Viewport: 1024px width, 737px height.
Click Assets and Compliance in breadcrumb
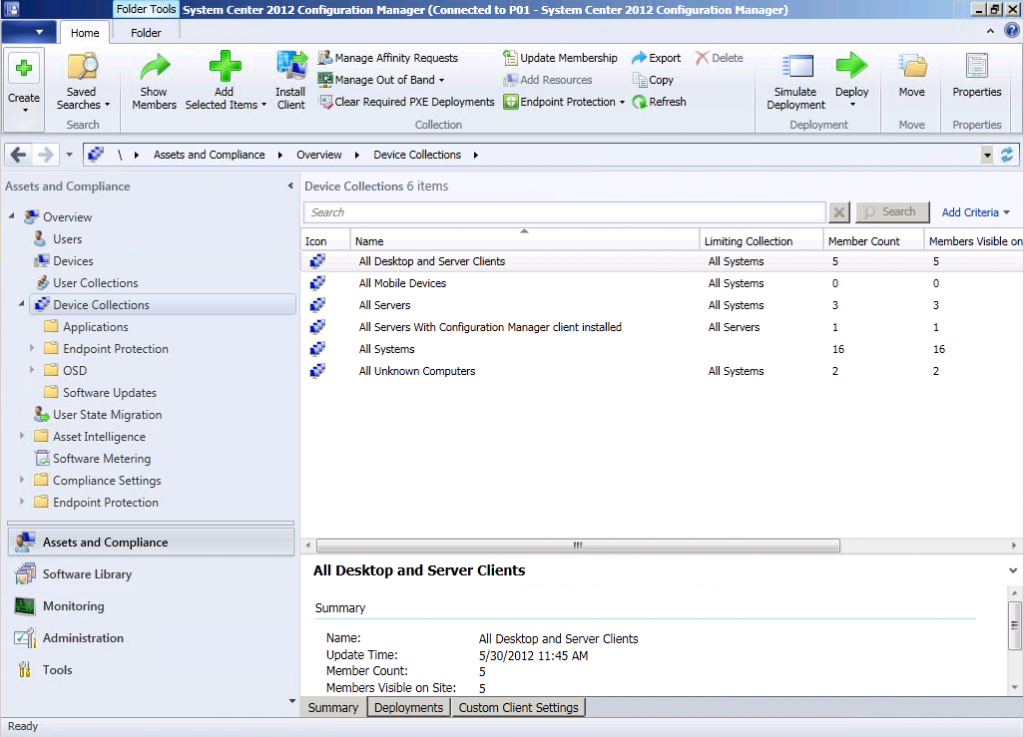point(209,155)
